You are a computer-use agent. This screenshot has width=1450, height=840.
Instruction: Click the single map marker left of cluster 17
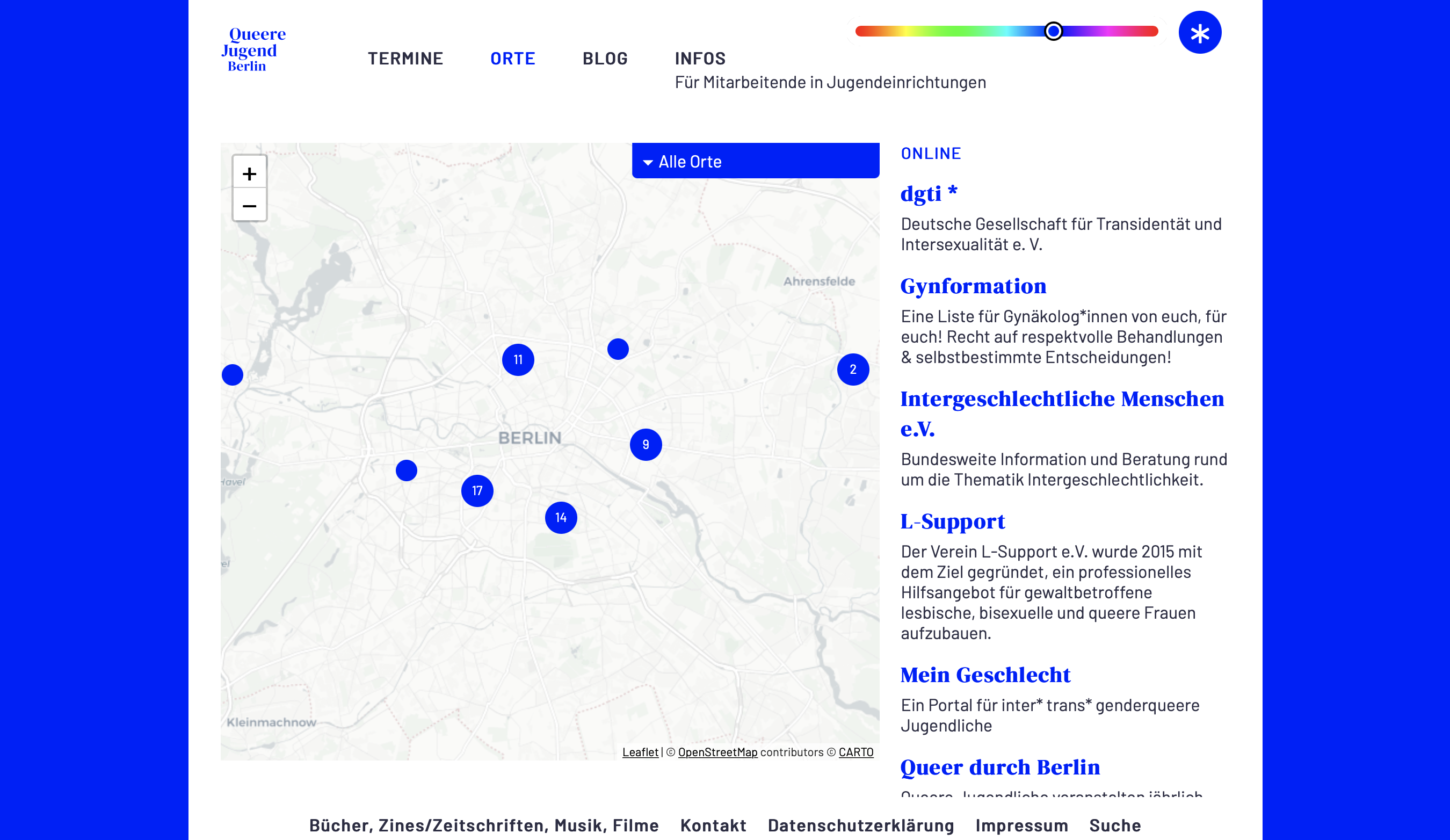click(406, 470)
